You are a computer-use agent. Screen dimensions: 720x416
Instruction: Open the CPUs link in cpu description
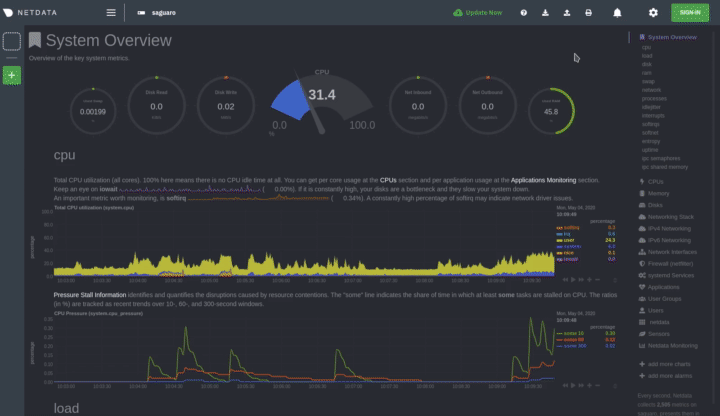[388, 180]
